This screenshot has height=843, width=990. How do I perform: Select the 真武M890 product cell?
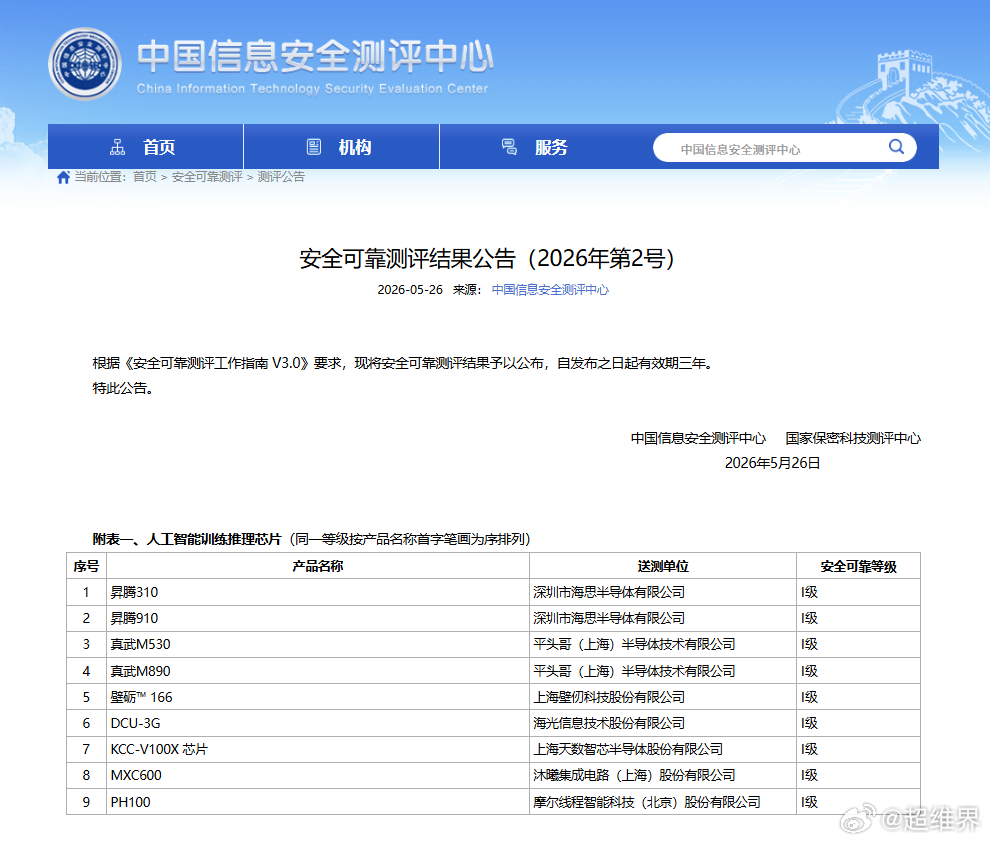(x=318, y=671)
